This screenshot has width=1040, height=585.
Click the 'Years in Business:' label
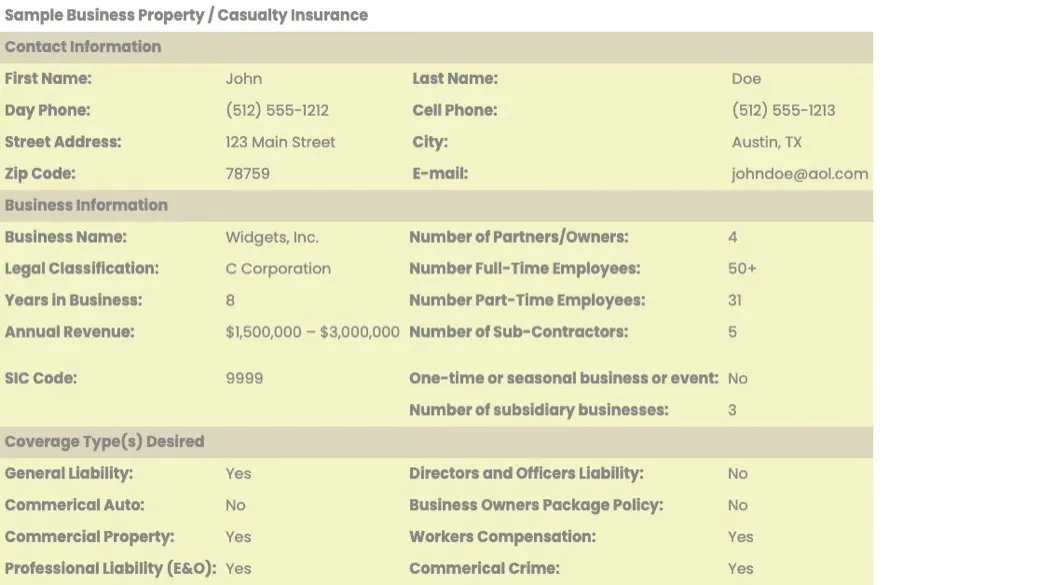(x=73, y=300)
